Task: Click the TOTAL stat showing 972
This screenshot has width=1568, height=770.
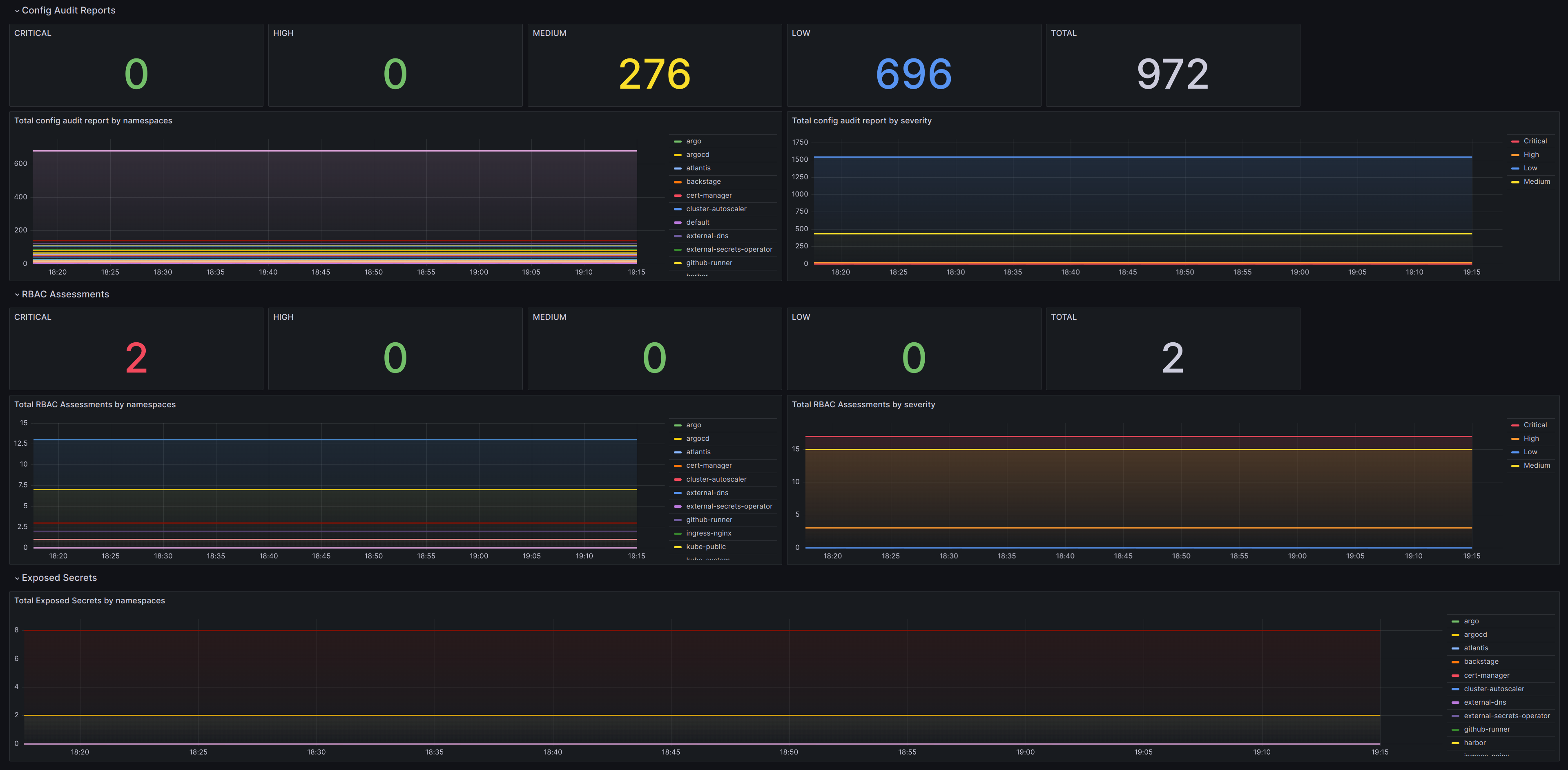Action: tap(1172, 73)
